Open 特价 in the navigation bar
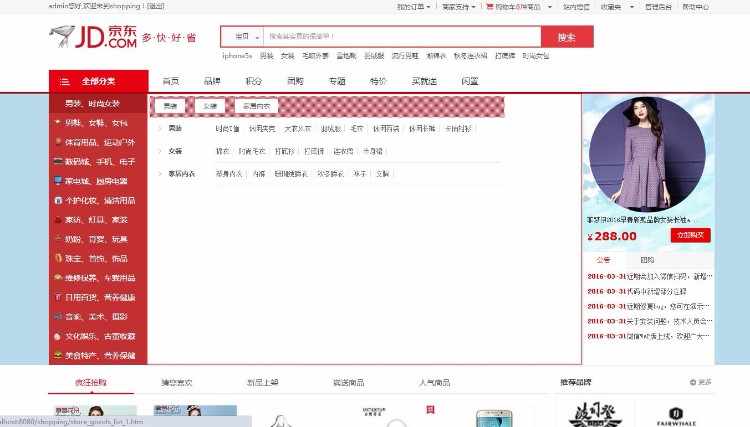Viewport: 750px width, 427px height. pos(378,81)
